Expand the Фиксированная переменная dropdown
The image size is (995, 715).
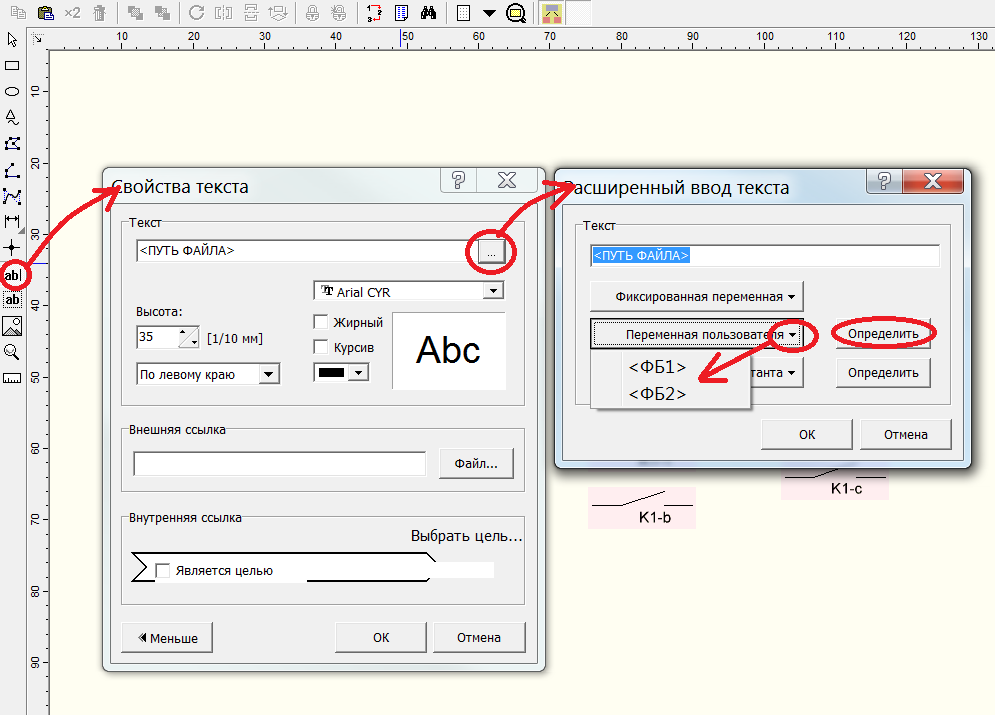pos(697,296)
